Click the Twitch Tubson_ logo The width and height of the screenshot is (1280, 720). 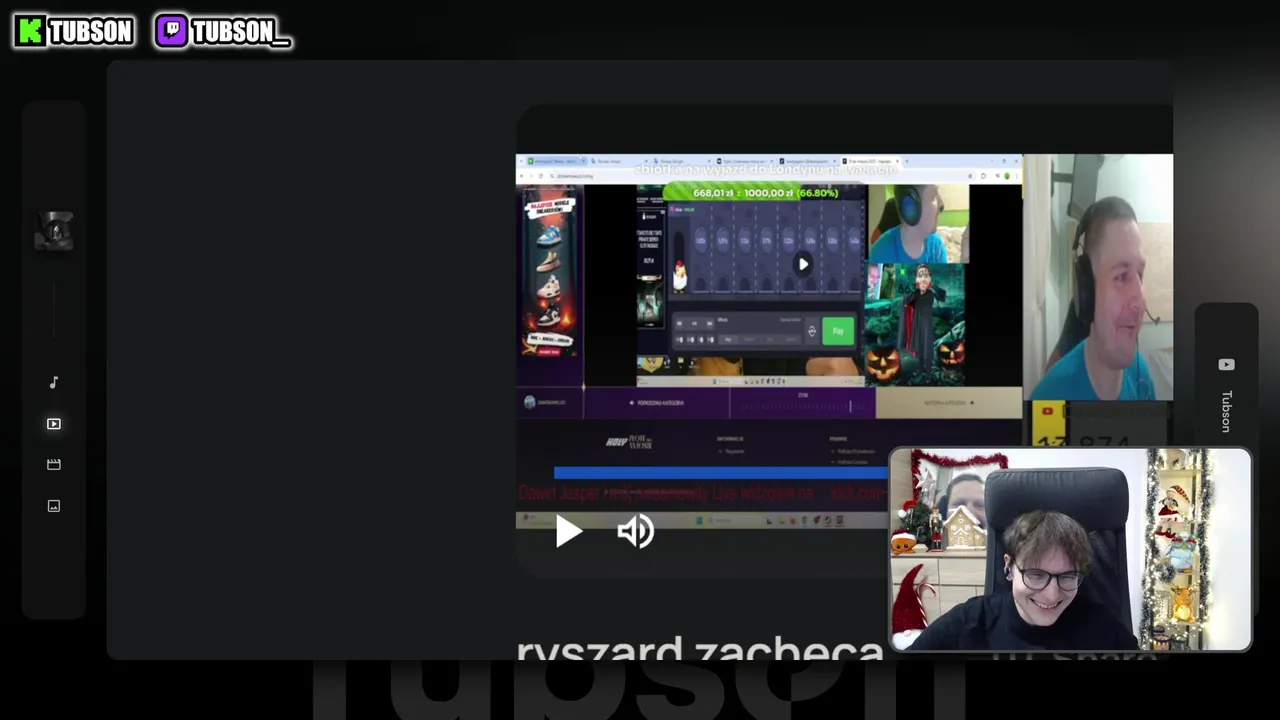(x=223, y=31)
